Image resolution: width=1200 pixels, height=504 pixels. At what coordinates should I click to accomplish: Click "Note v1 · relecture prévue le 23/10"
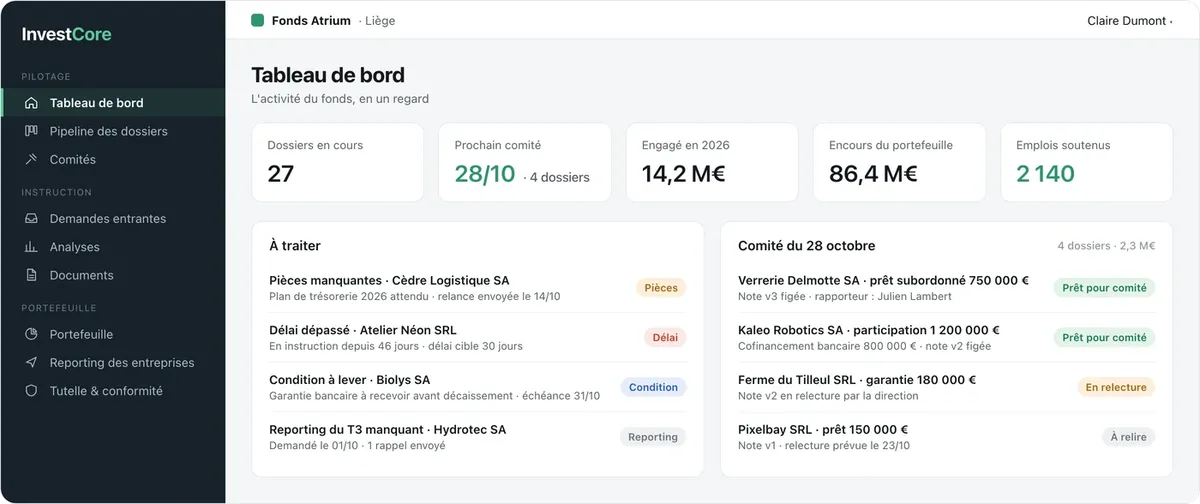824,446
